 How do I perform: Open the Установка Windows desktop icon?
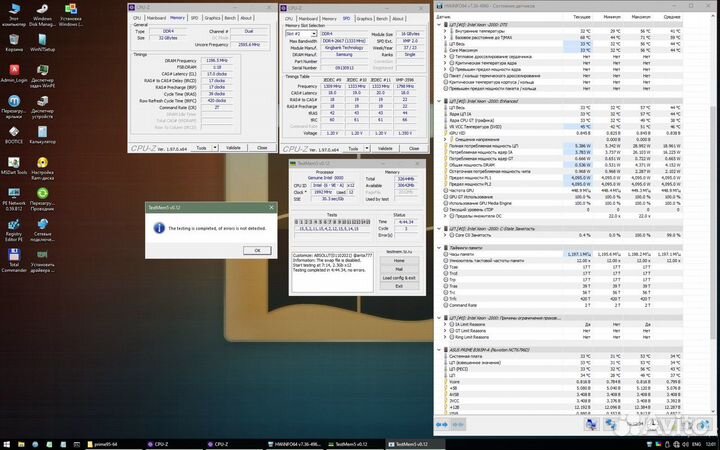point(71,14)
